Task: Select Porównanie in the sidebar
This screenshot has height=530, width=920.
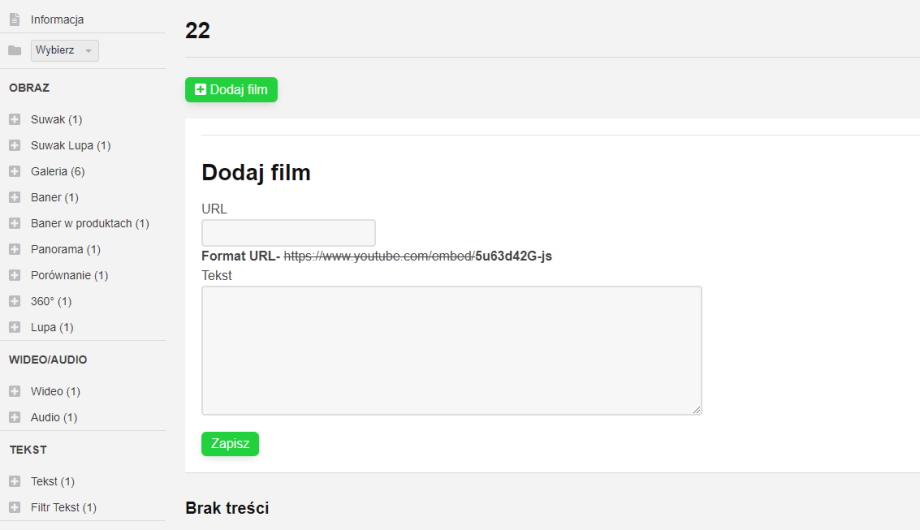Action: coord(69,276)
